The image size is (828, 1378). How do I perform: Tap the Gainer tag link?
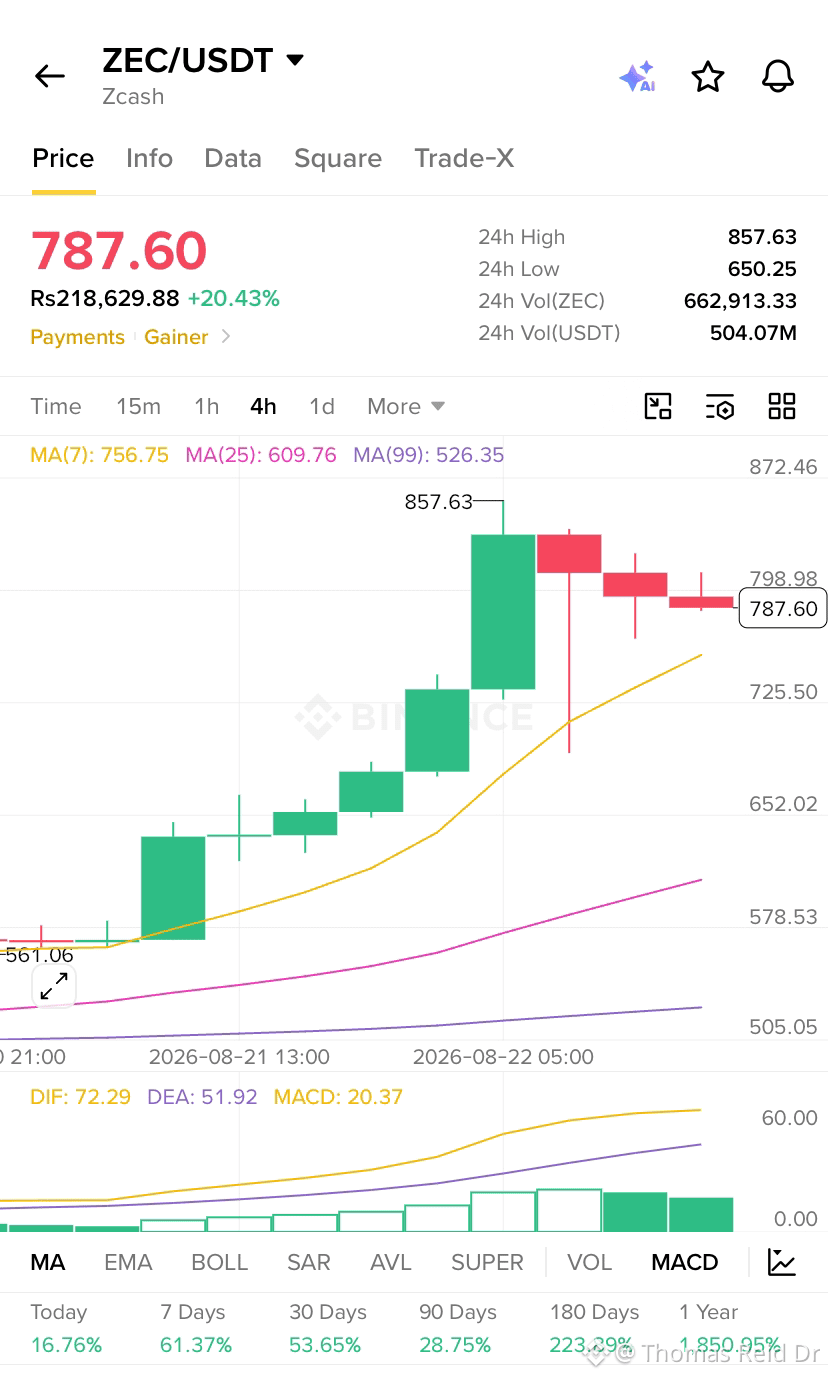[176, 337]
